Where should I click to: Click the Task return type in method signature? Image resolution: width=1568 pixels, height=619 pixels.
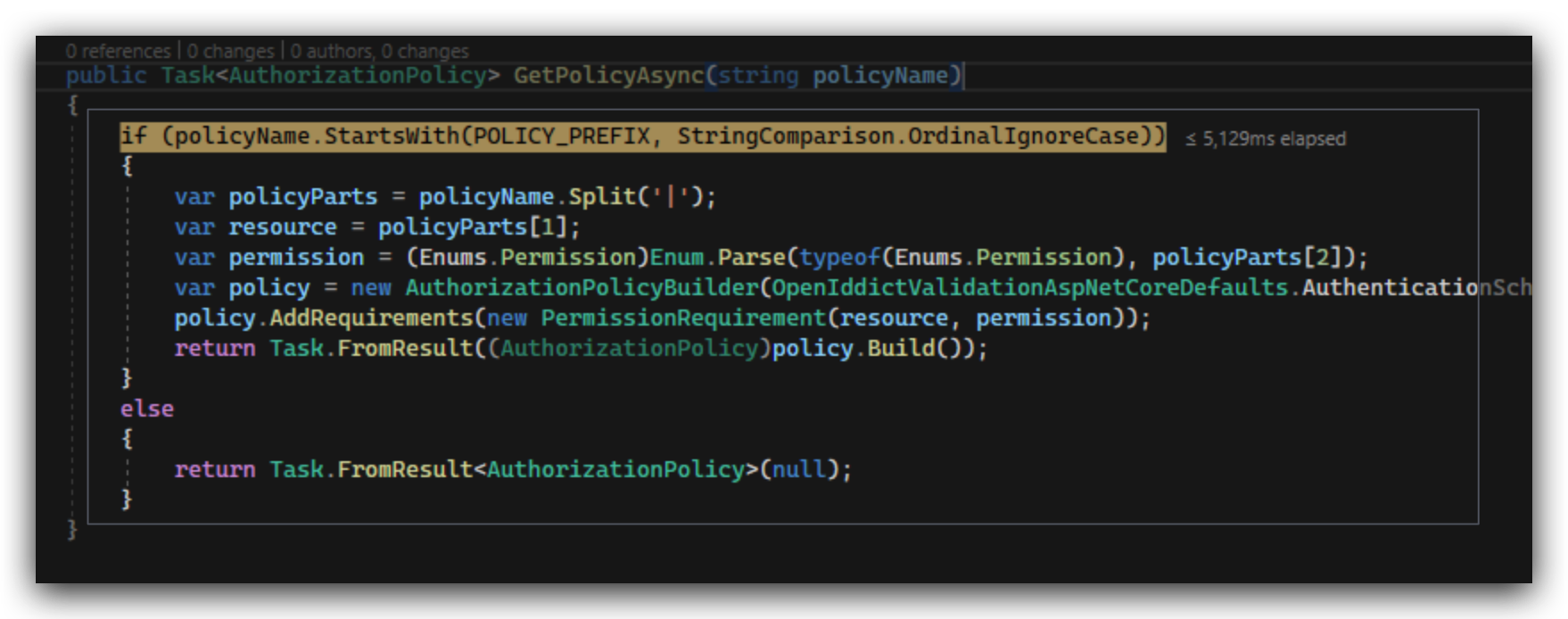point(187,76)
